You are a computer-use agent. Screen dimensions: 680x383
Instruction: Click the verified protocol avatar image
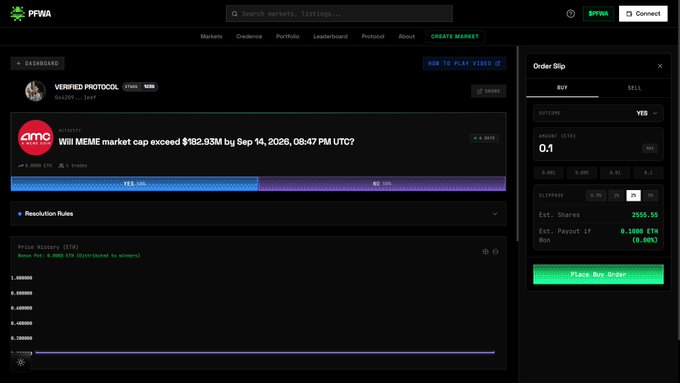(35, 91)
